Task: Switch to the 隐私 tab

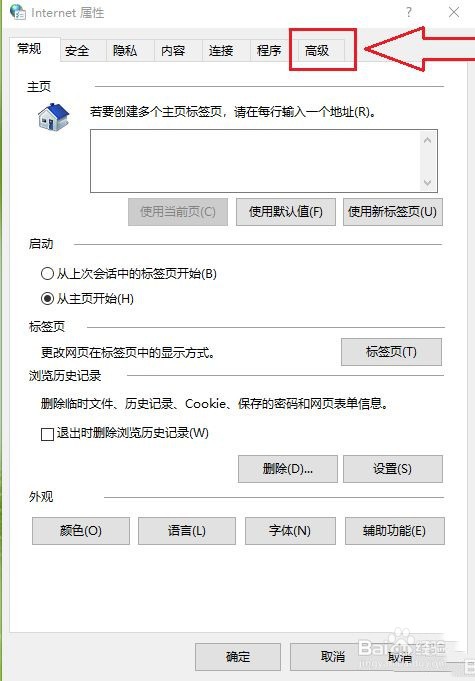Action: coord(125,51)
